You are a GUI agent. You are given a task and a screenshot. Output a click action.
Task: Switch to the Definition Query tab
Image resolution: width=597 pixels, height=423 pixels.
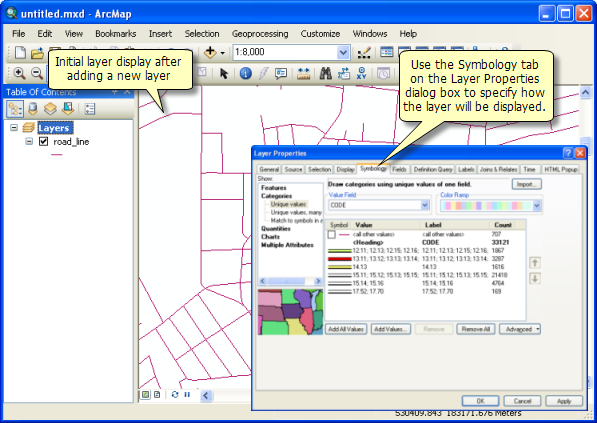pyautogui.click(x=433, y=169)
